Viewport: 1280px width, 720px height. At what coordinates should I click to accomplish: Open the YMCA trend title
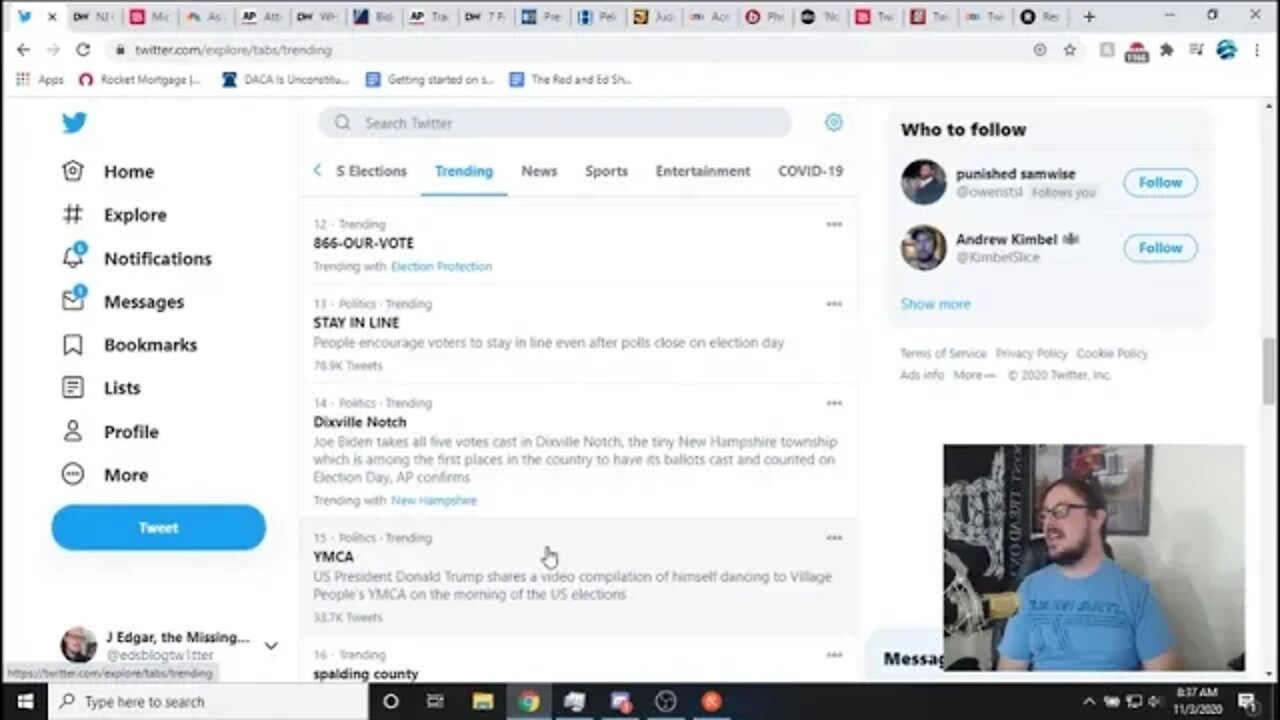pos(333,556)
